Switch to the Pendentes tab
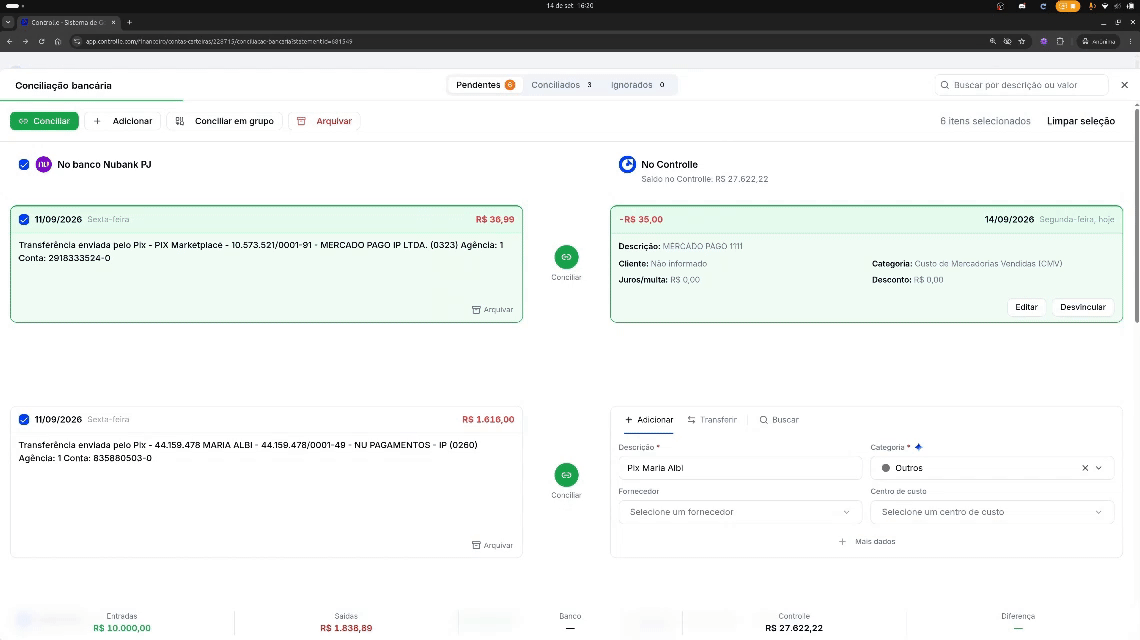The height and width of the screenshot is (640, 1140). point(485,85)
